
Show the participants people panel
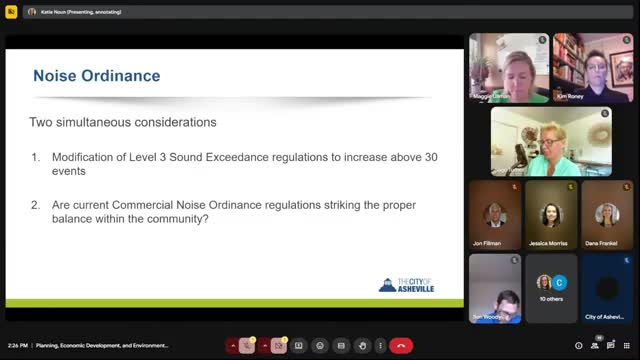click(595, 346)
